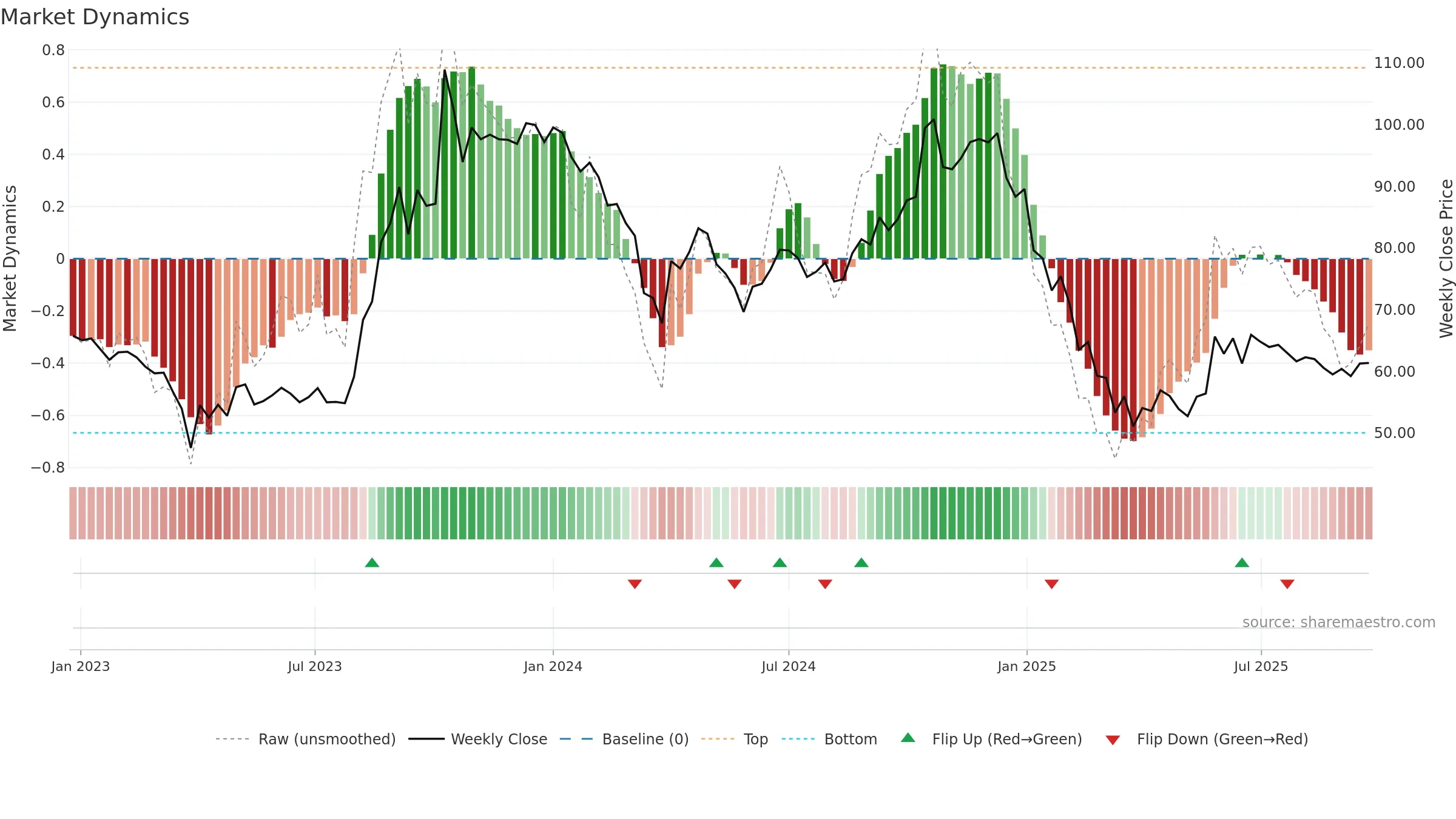Toggle the Bottom legend entry
Screen dimensions: 1456x819
pyautogui.click(x=829, y=739)
